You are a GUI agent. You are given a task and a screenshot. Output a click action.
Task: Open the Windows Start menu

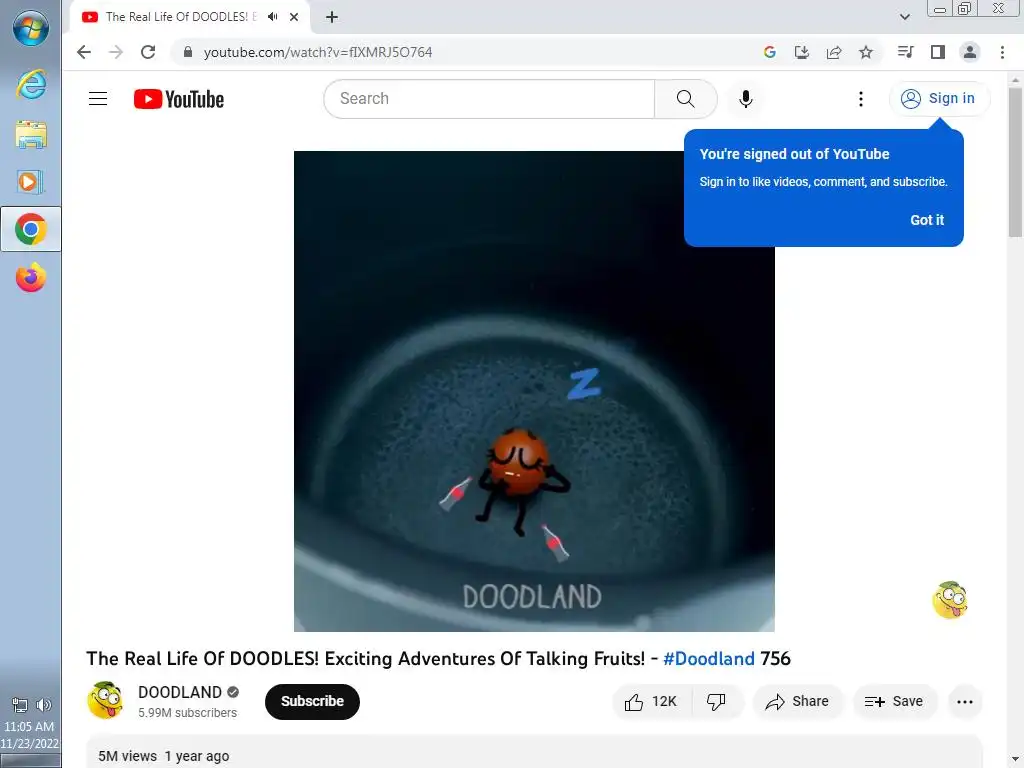click(31, 29)
